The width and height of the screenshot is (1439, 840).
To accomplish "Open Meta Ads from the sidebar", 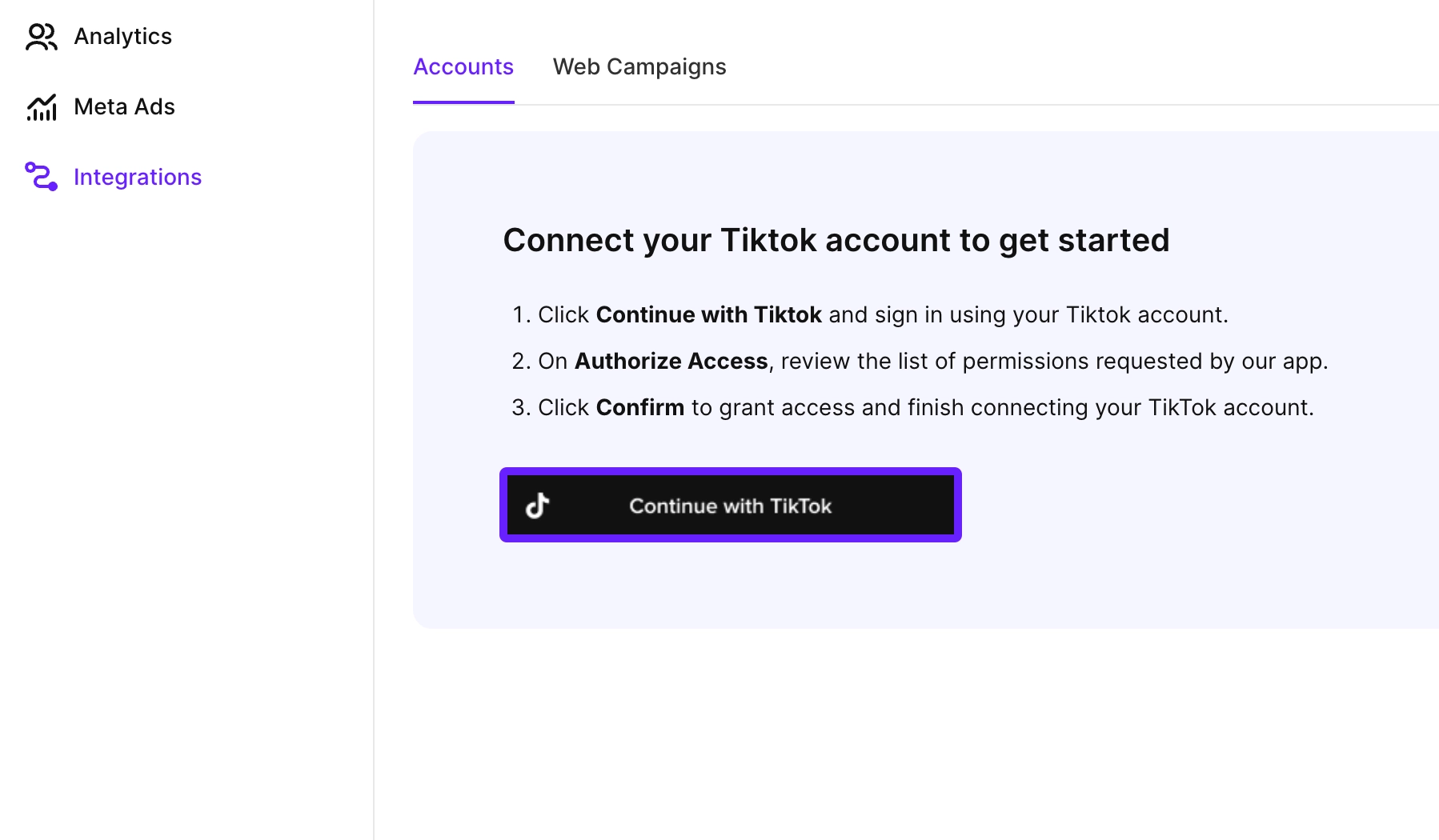I will click(x=124, y=106).
